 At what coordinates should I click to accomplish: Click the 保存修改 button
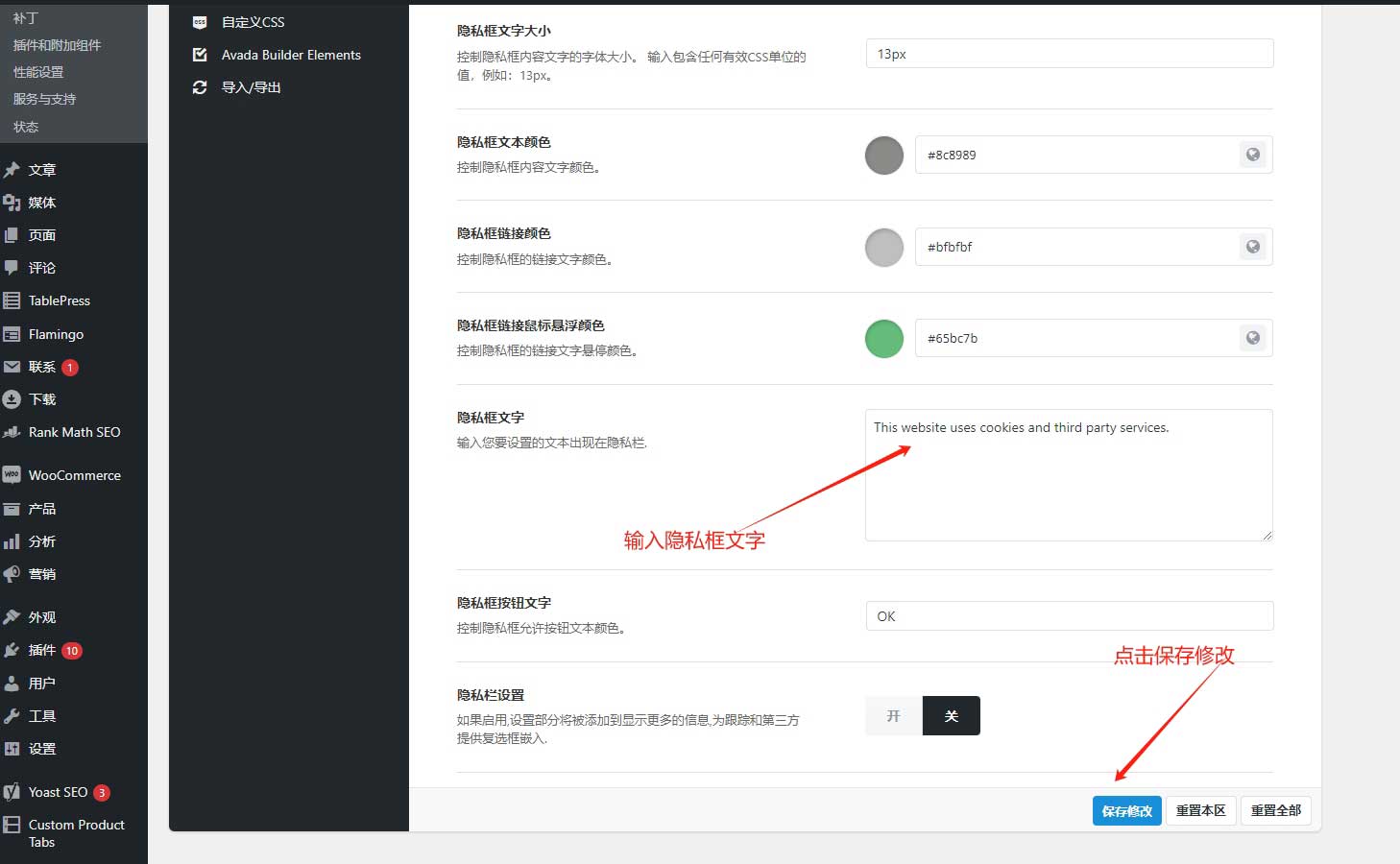[x=1126, y=811]
